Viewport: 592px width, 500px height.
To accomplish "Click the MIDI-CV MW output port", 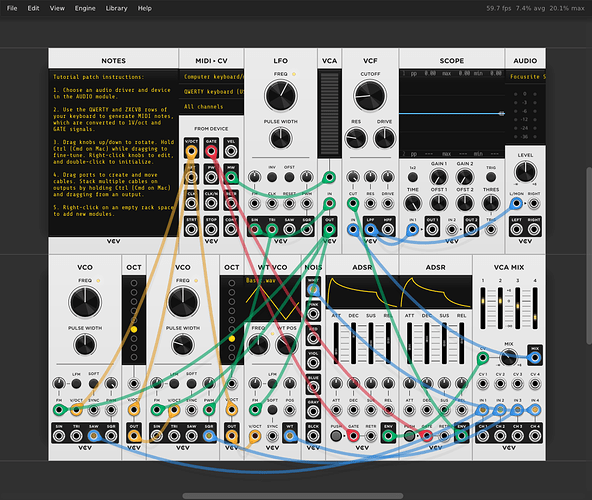I will coord(231,177).
